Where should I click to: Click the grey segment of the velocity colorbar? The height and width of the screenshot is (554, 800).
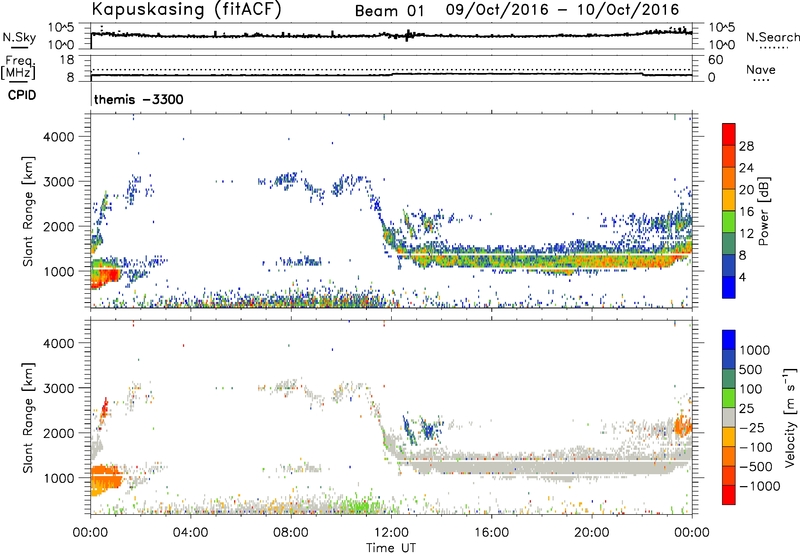pyautogui.click(x=729, y=418)
